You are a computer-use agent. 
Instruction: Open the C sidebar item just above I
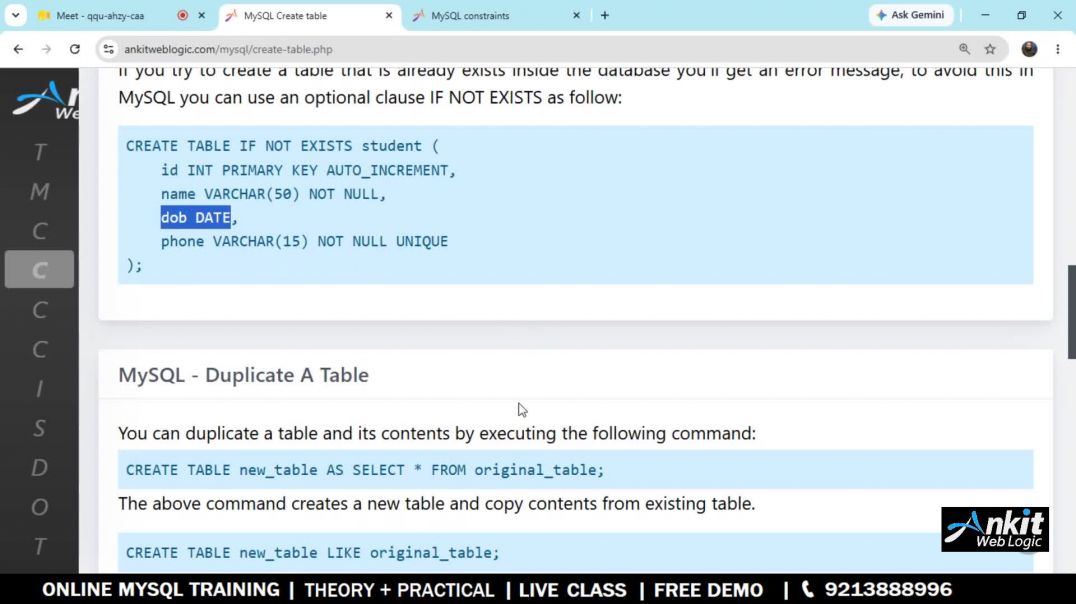click(x=40, y=349)
